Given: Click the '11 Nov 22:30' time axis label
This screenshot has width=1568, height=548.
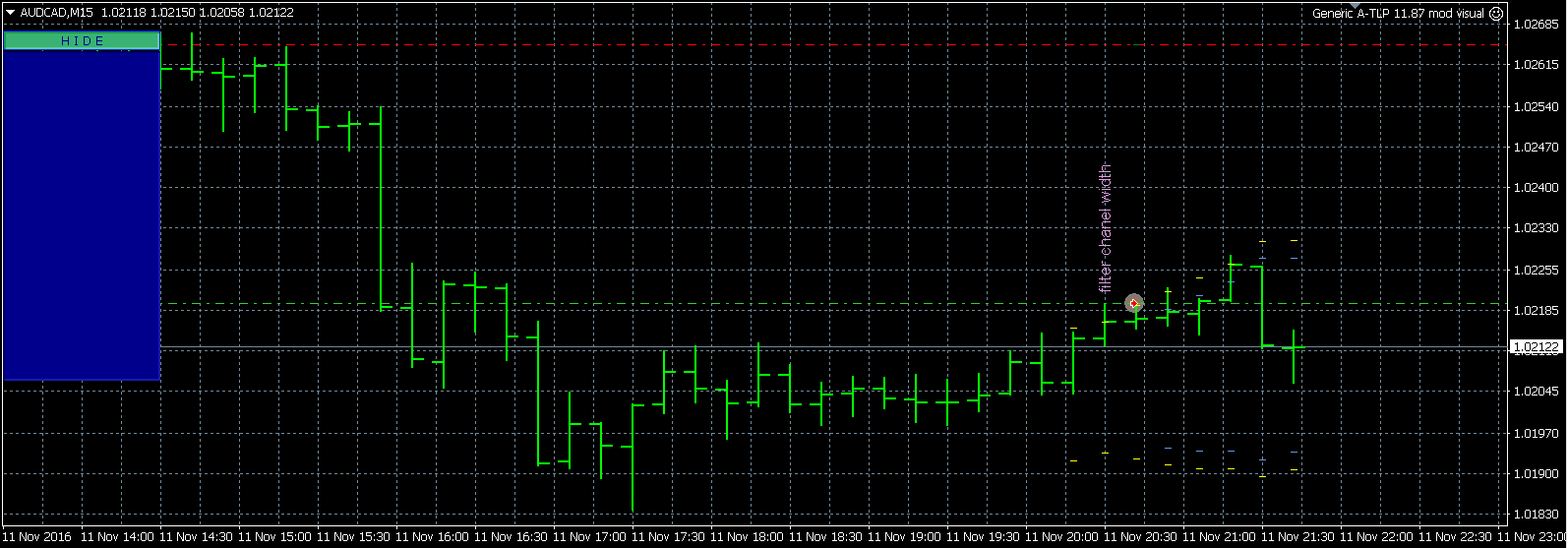Looking at the screenshot, I should [1455, 537].
